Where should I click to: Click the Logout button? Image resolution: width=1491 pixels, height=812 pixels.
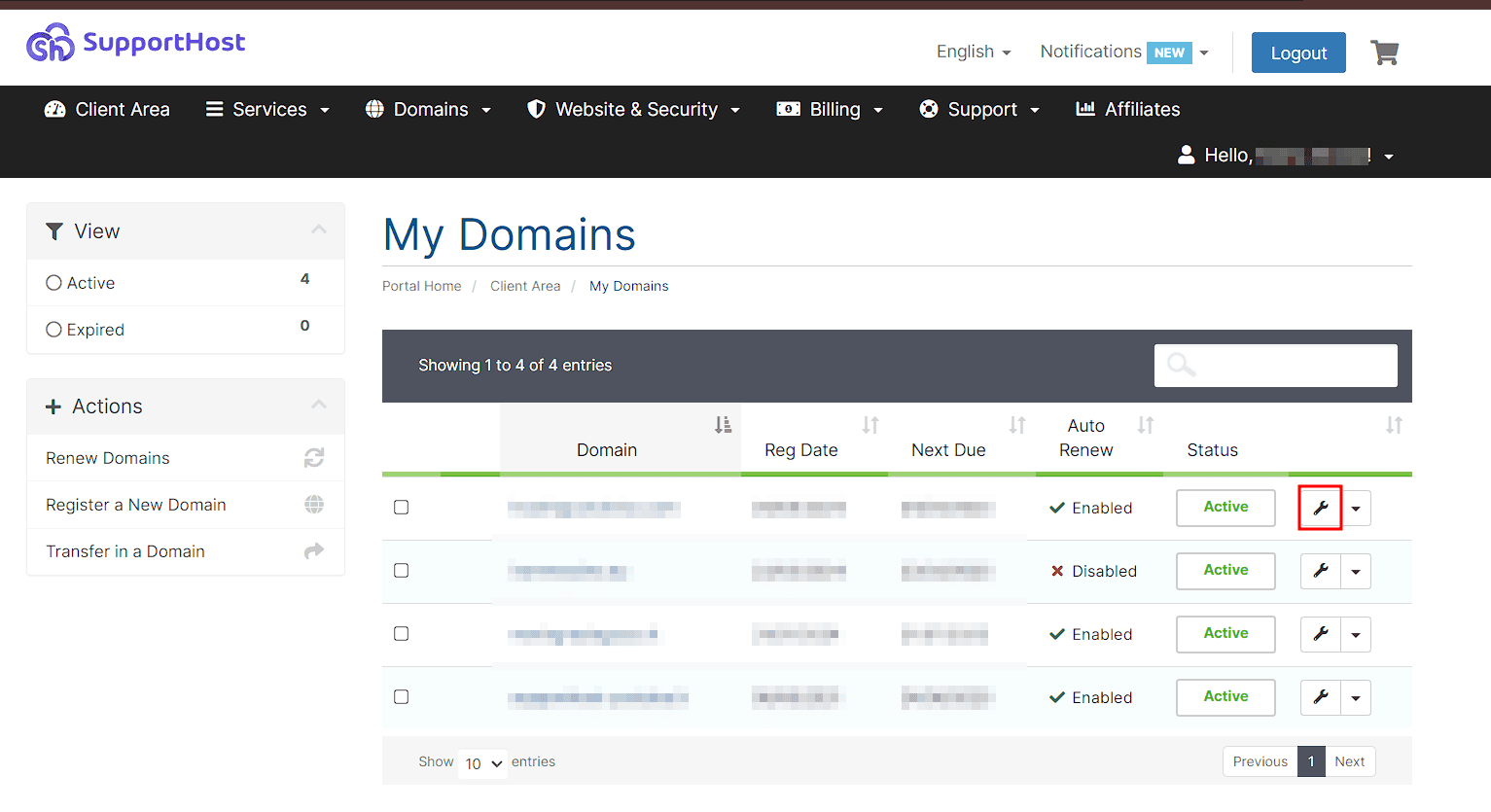1298,53
